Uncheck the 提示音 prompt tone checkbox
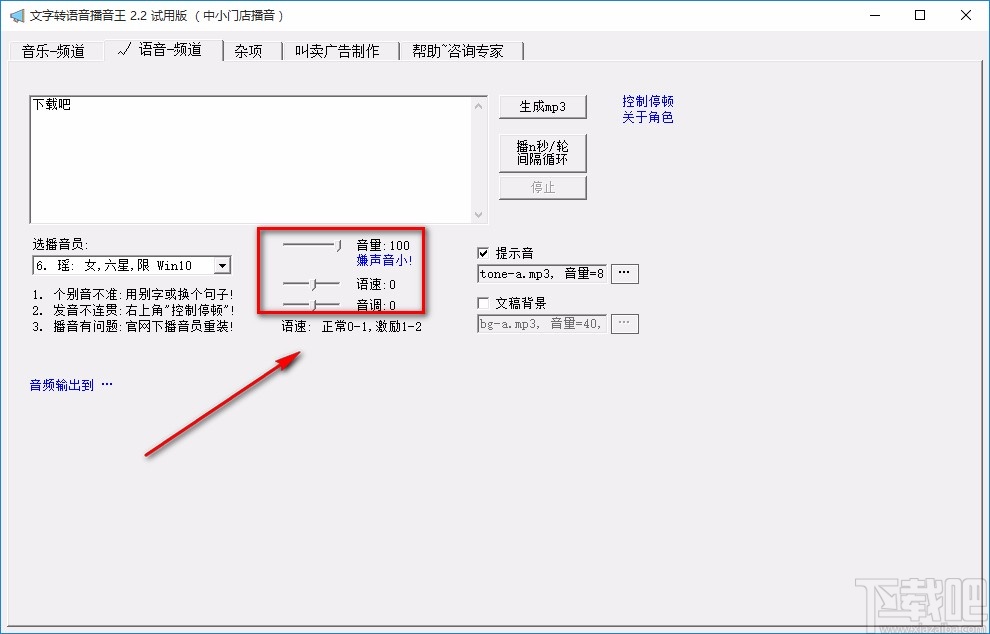Image resolution: width=990 pixels, height=634 pixels. (x=482, y=253)
